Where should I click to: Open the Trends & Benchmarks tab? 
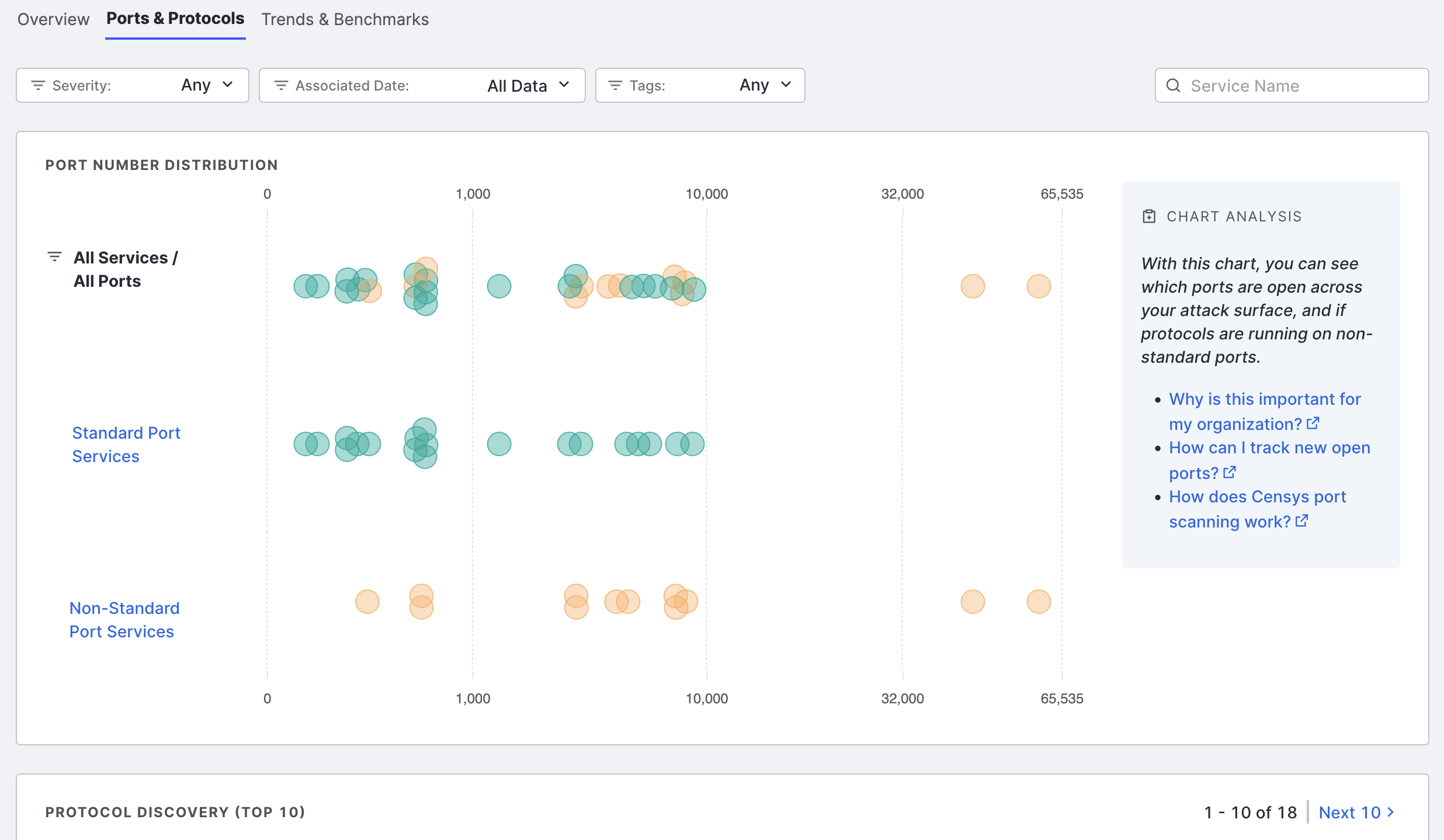[x=345, y=19]
